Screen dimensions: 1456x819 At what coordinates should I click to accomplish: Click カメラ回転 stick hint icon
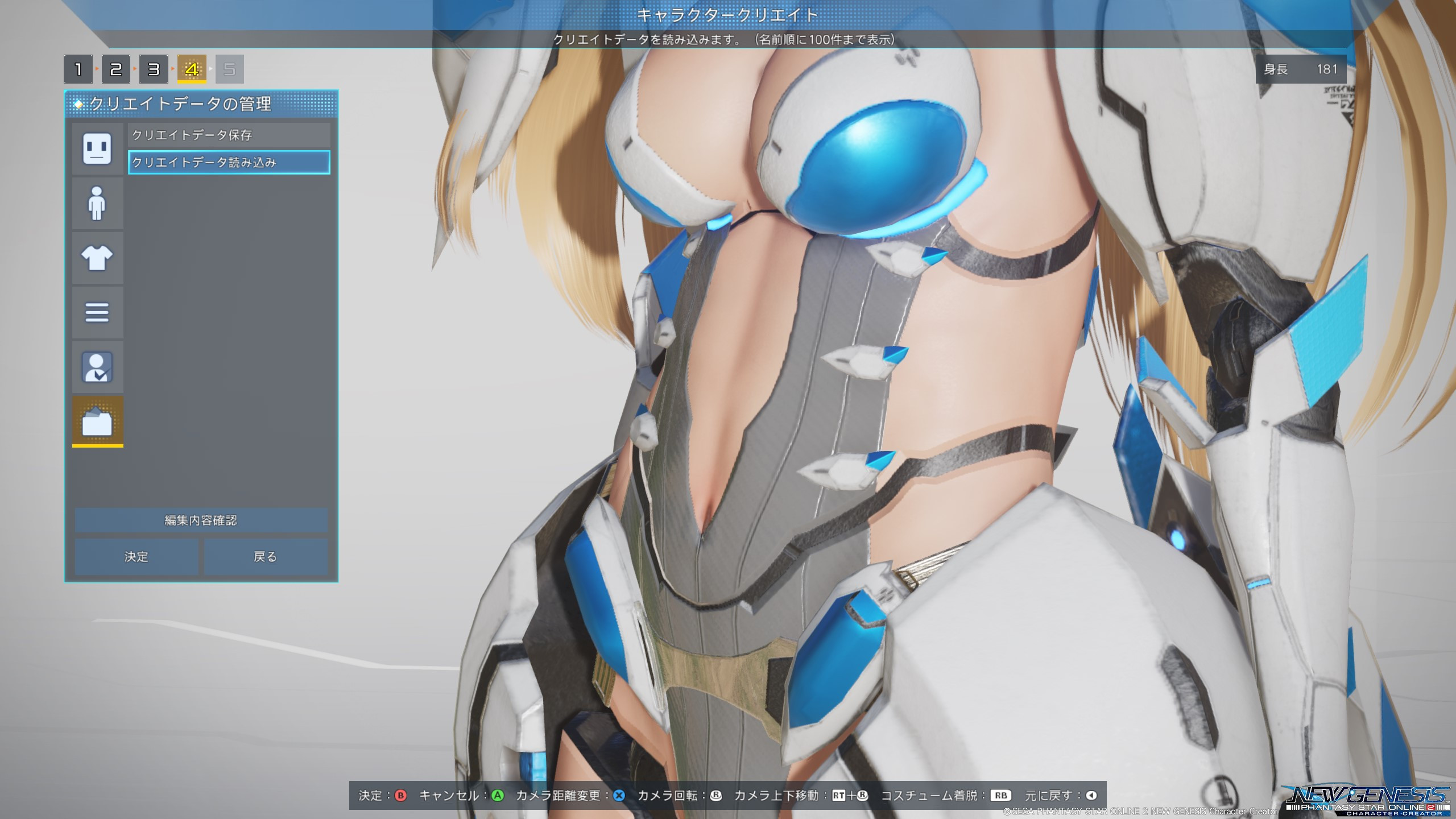click(x=716, y=795)
